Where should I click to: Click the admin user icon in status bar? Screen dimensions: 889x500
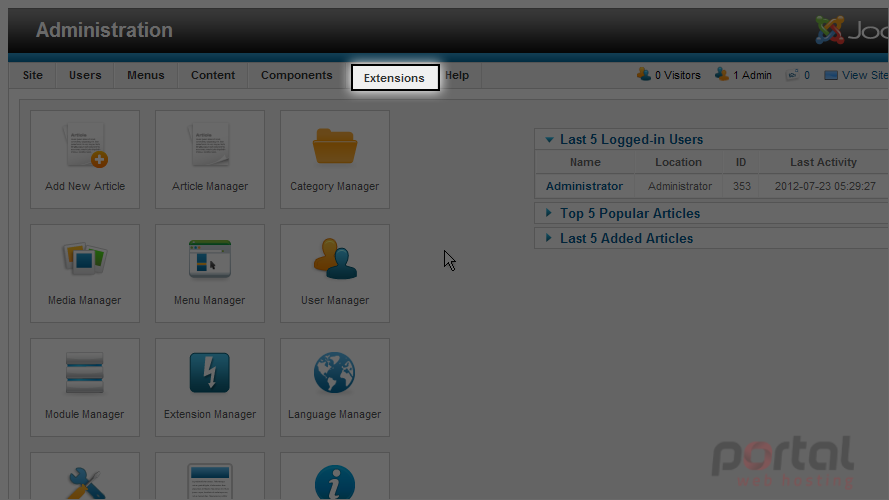721,74
